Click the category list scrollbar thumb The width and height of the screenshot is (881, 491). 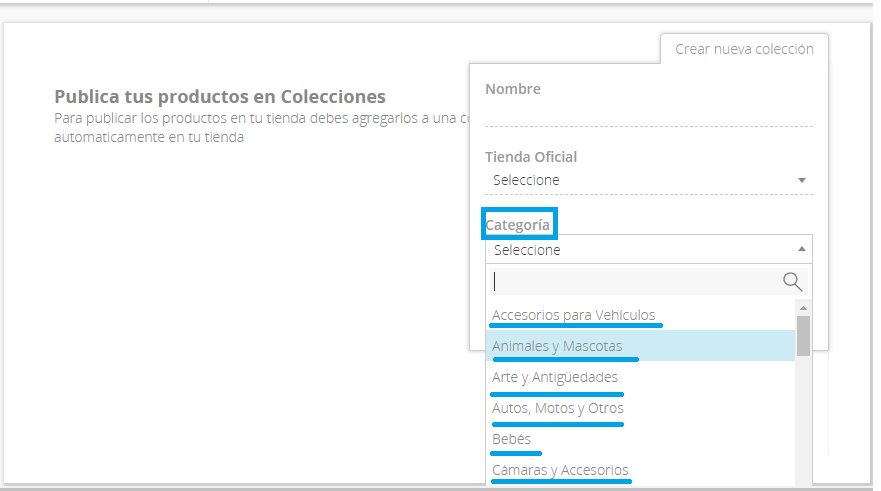tap(803, 336)
